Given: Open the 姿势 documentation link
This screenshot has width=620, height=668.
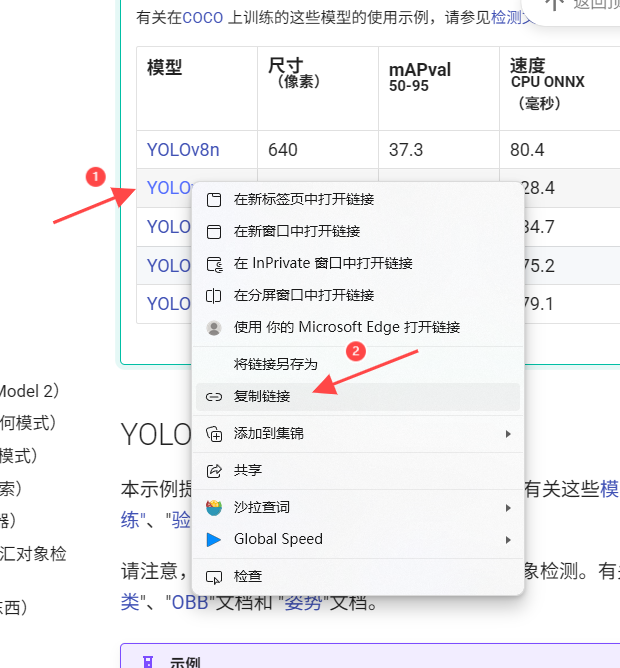Looking at the screenshot, I should tap(303, 602).
